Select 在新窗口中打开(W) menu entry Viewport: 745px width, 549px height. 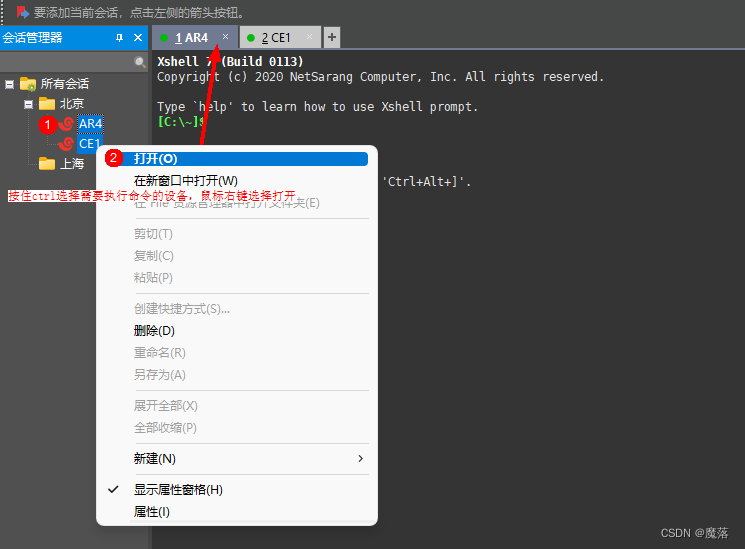pyautogui.click(x=186, y=181)
